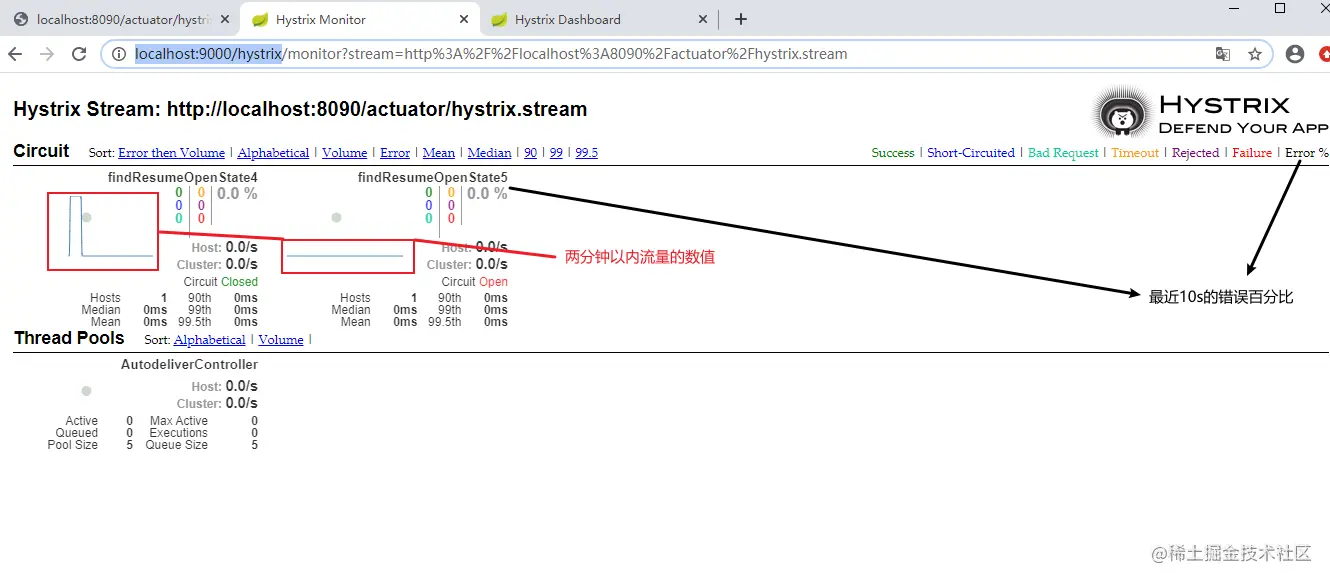Close the Hystrix Dashboard tab
Screen dimensions: 1330x582
point(703,19)
